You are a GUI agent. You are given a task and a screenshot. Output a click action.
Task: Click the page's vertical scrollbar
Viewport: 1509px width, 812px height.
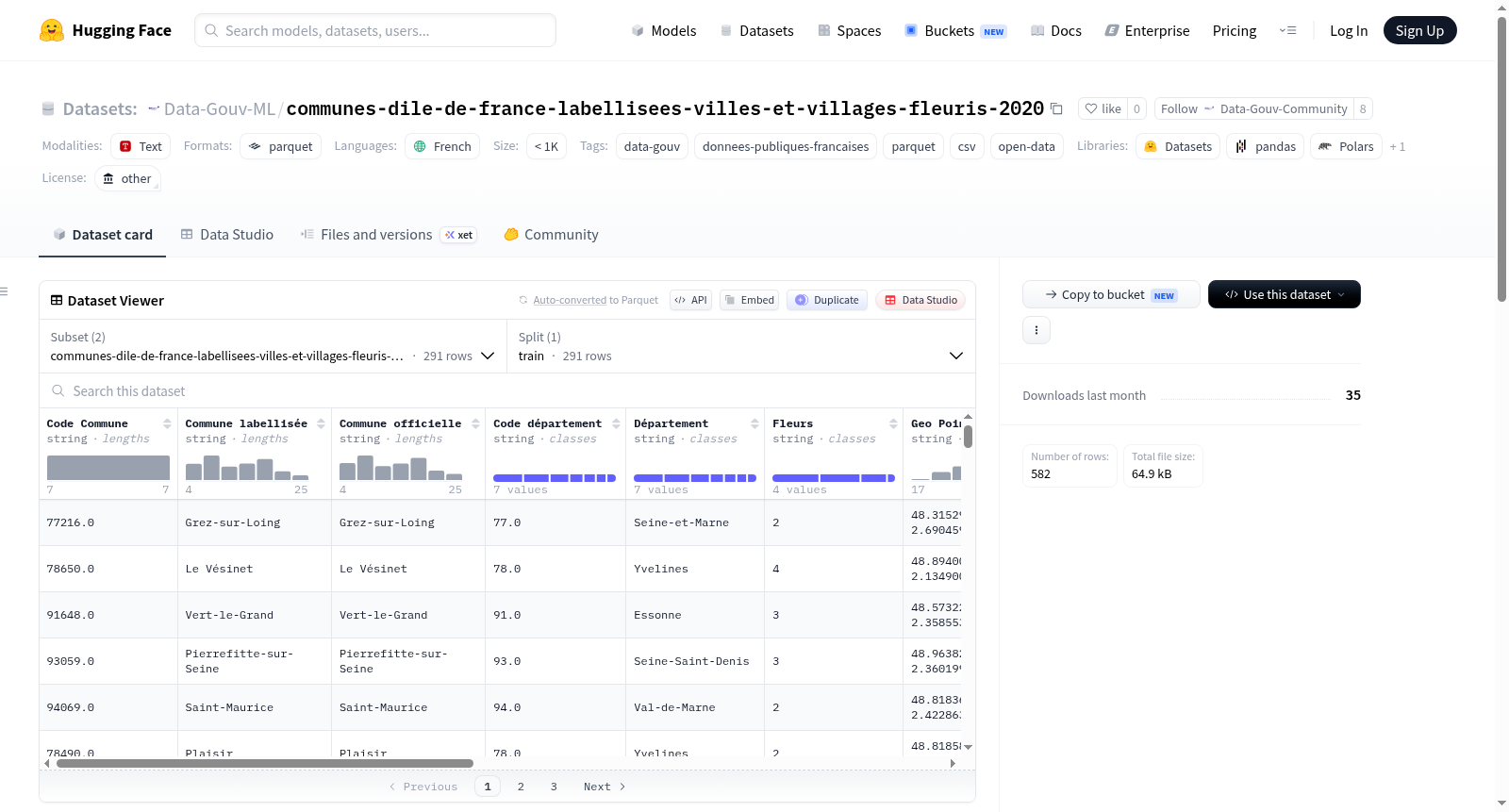[1501, 158]
